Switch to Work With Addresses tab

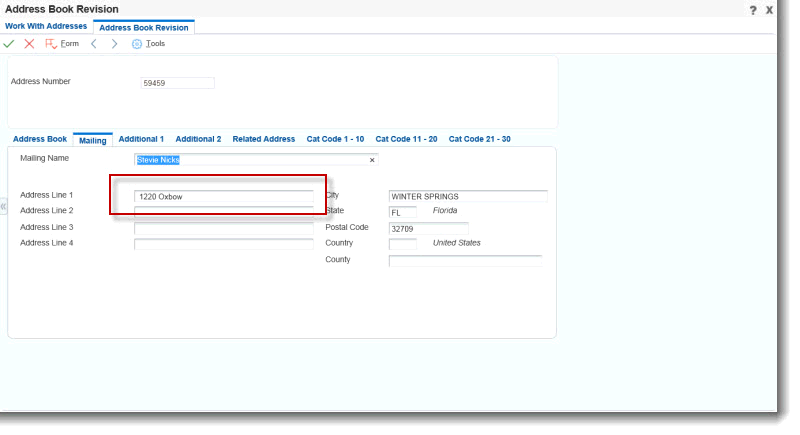(x=46, y=26)
